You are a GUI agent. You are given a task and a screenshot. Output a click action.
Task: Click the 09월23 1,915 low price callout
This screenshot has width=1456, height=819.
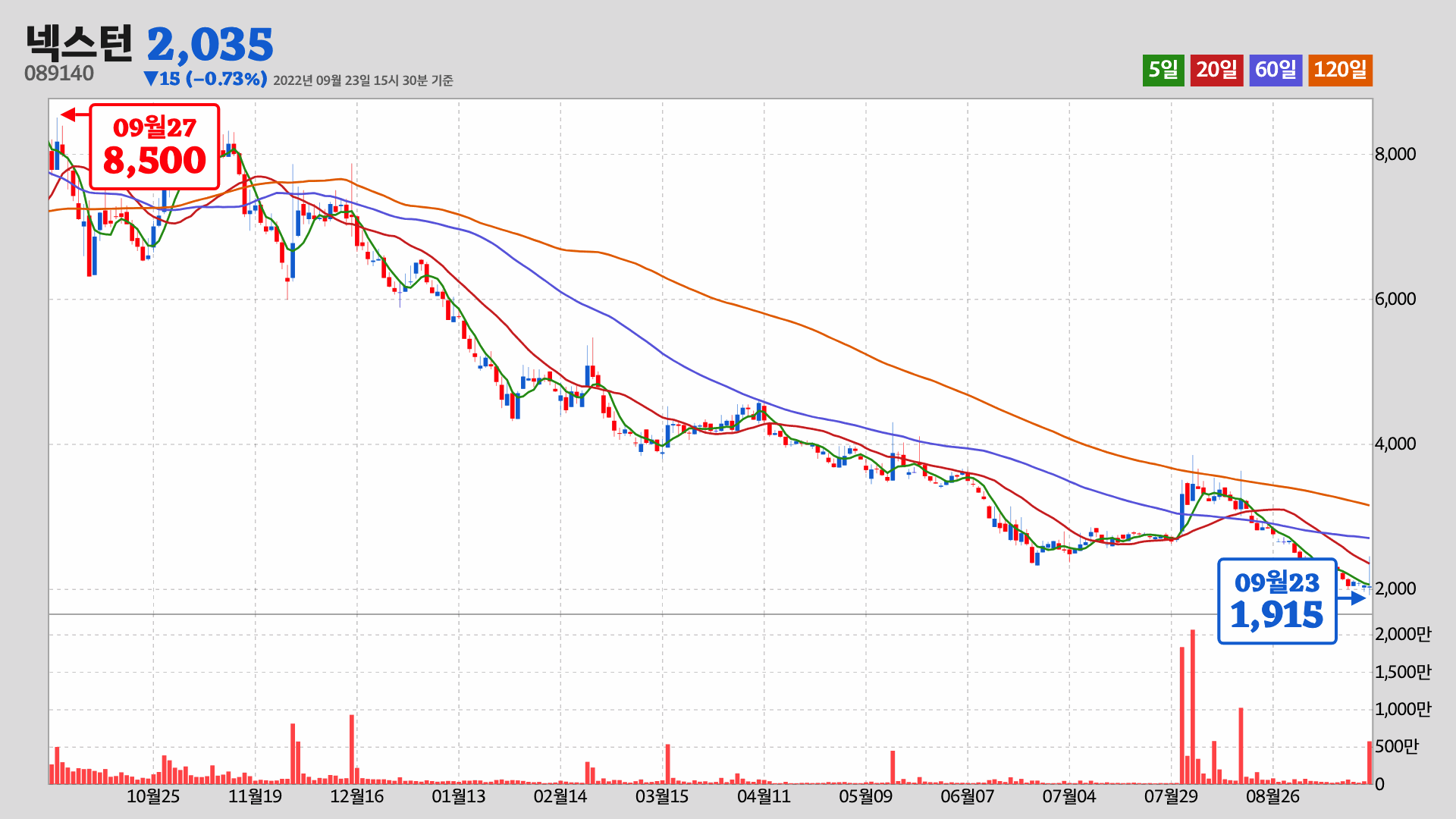1277,601
